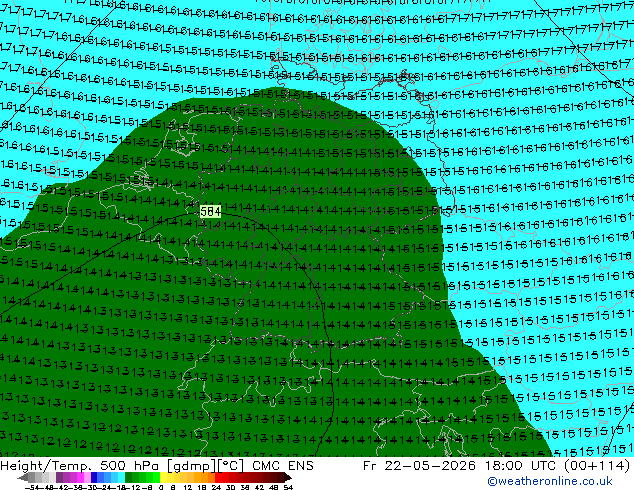Open the weatheronline.co.uk copyright link
This screenshot has width=634, height=490.
(550, 481)
